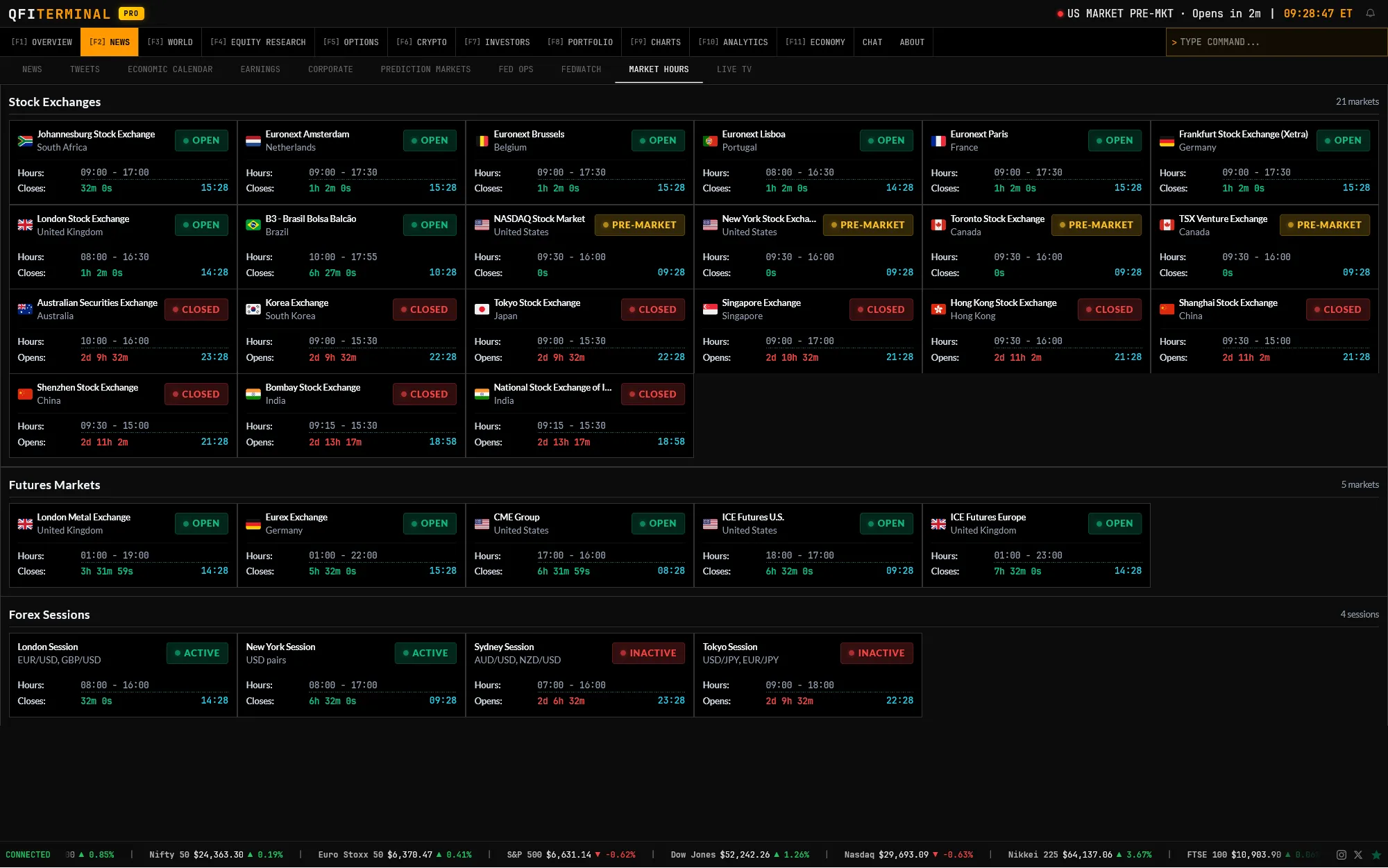The height and width of the screenshot is (868, 1388).
Task: Click the Nikkei 225 ticker entry
Action: 1080,855
